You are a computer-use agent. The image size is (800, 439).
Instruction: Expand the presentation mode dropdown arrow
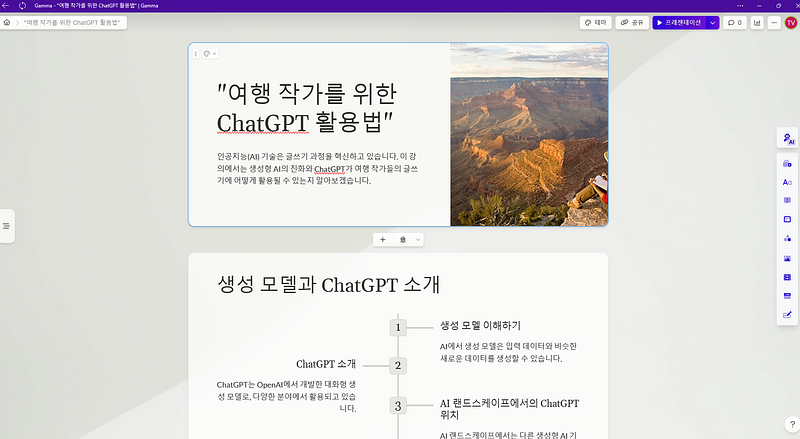pos(713,22)
